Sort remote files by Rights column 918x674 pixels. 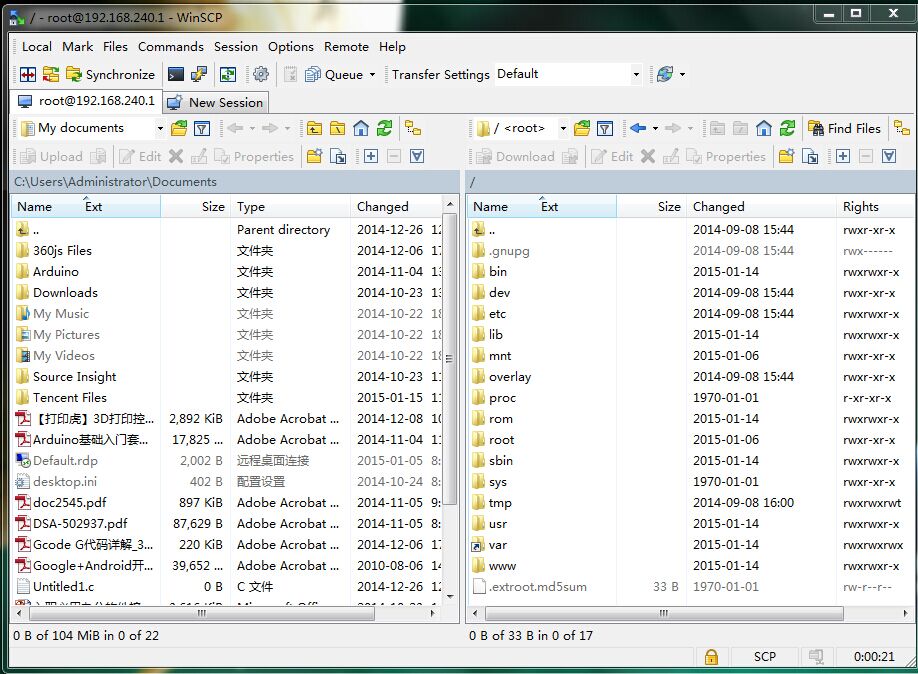tap(875, 207)
